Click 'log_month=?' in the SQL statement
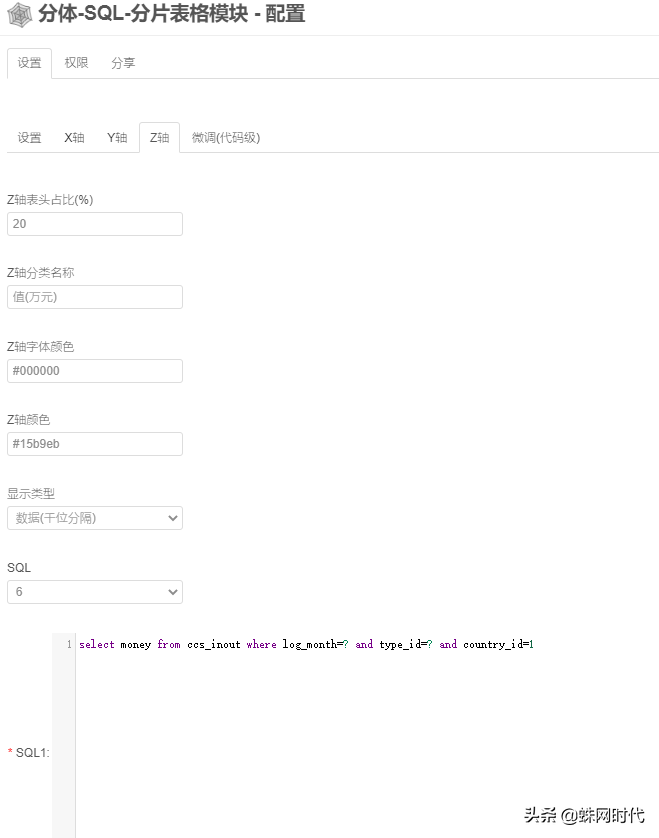Screen dimensions: 659x838 pyautogui.click(x=315, y=645)
